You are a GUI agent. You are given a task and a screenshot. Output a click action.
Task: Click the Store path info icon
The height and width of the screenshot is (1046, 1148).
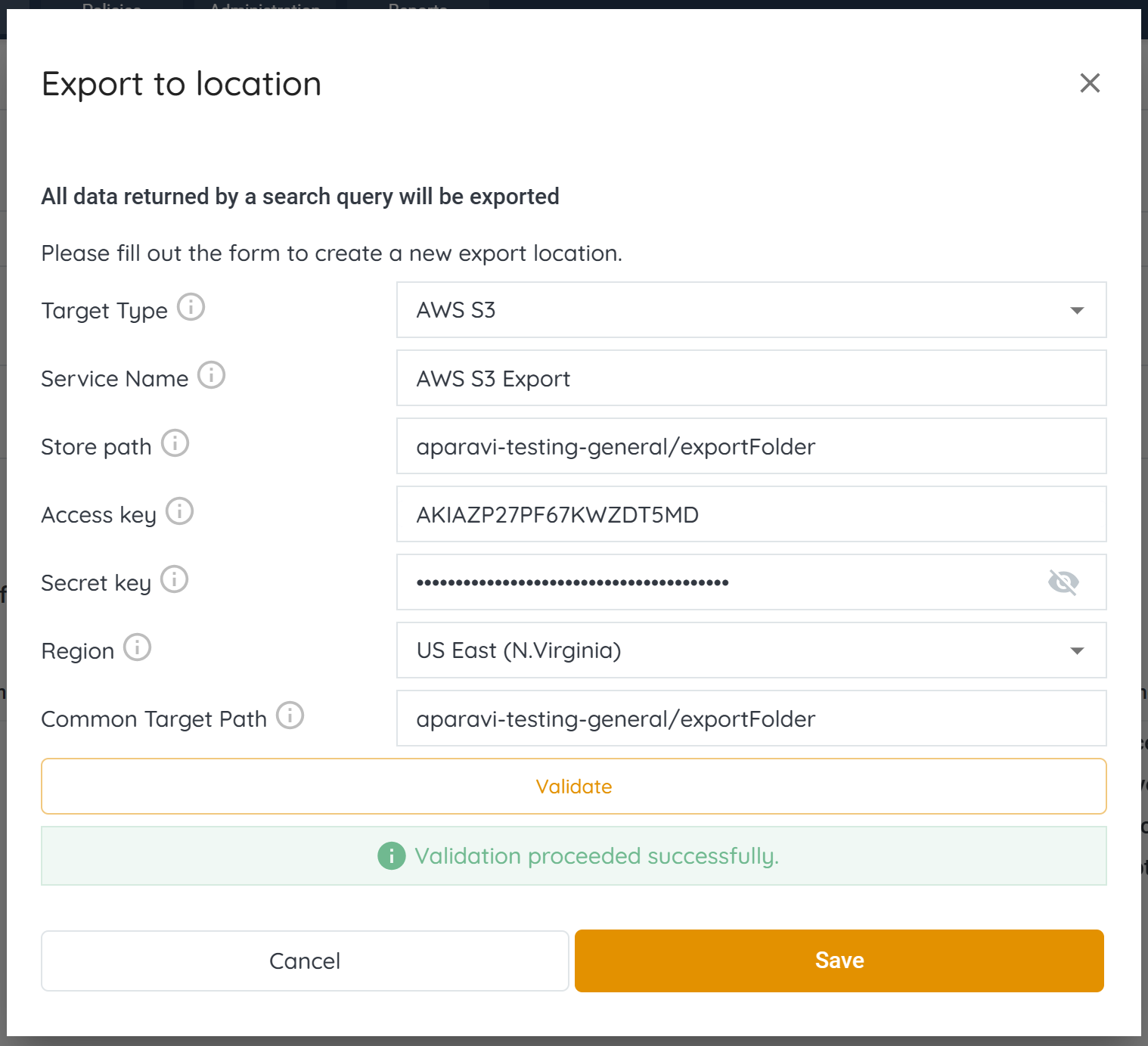(175, 443)
